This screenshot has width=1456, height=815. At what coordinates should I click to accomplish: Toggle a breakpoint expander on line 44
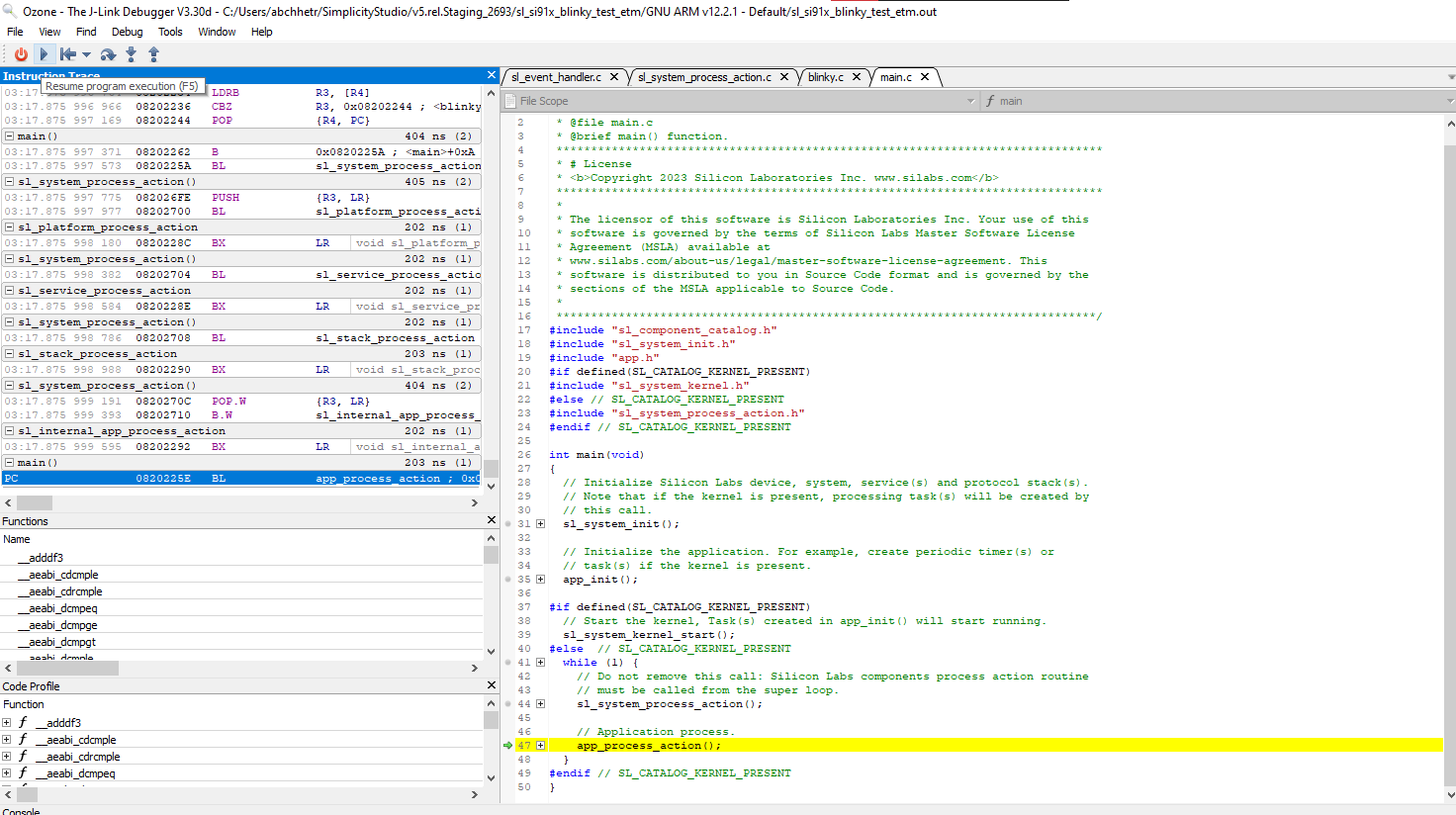[539, 703]
